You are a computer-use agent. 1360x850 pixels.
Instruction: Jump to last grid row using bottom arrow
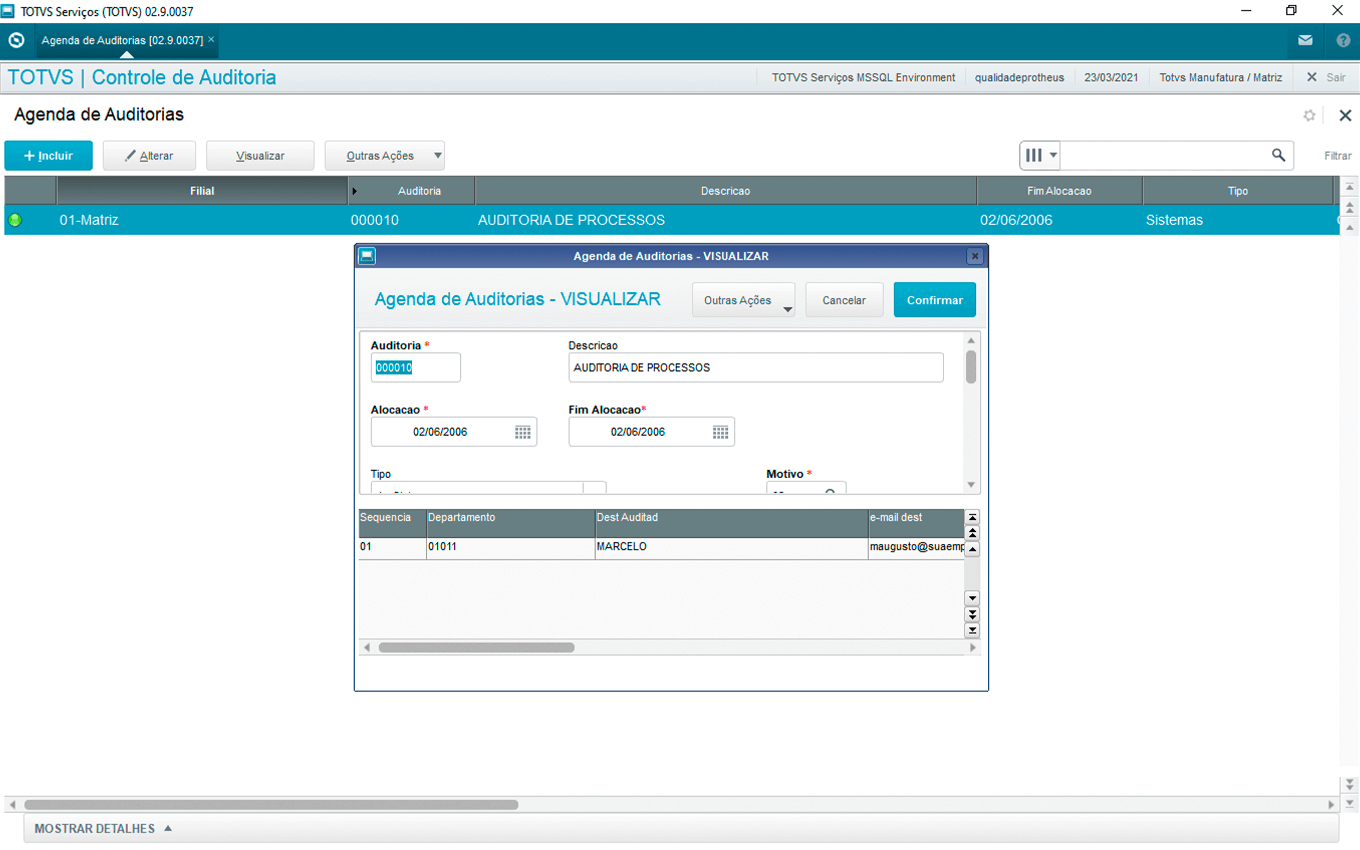click(x=972, y=631)
